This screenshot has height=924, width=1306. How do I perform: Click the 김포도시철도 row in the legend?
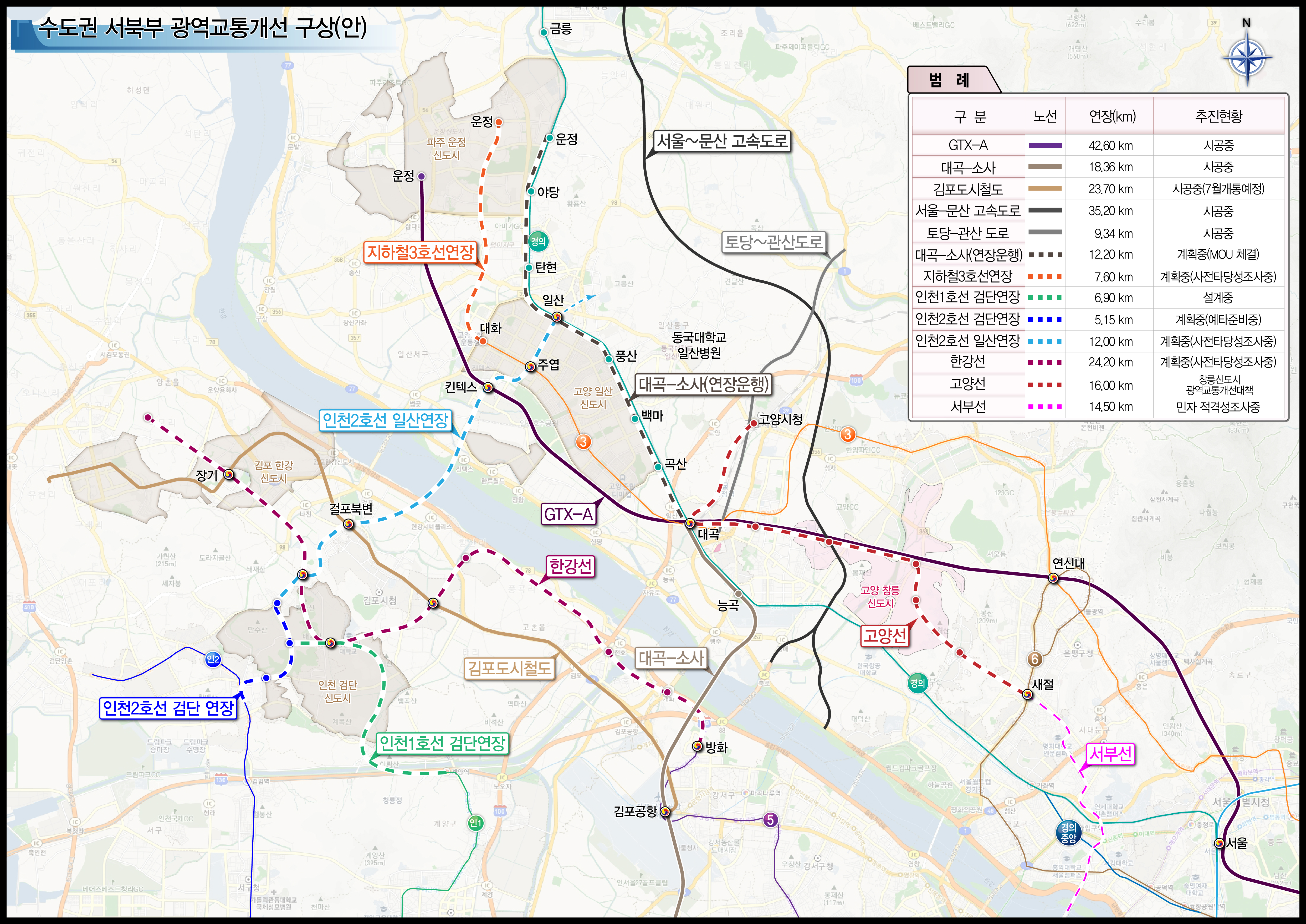click(967, 189)
